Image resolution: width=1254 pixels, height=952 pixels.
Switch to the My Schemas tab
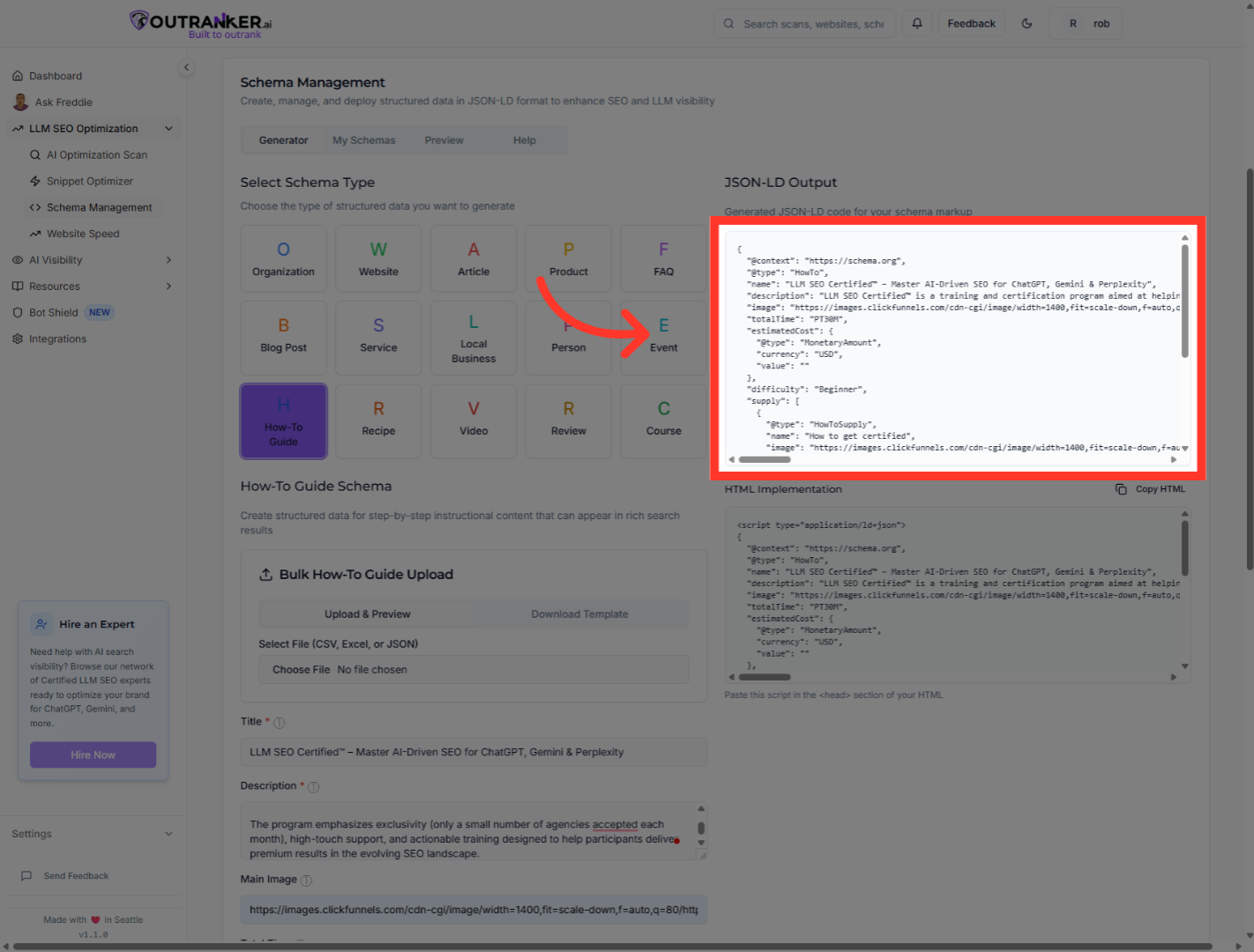pos(363,139)
